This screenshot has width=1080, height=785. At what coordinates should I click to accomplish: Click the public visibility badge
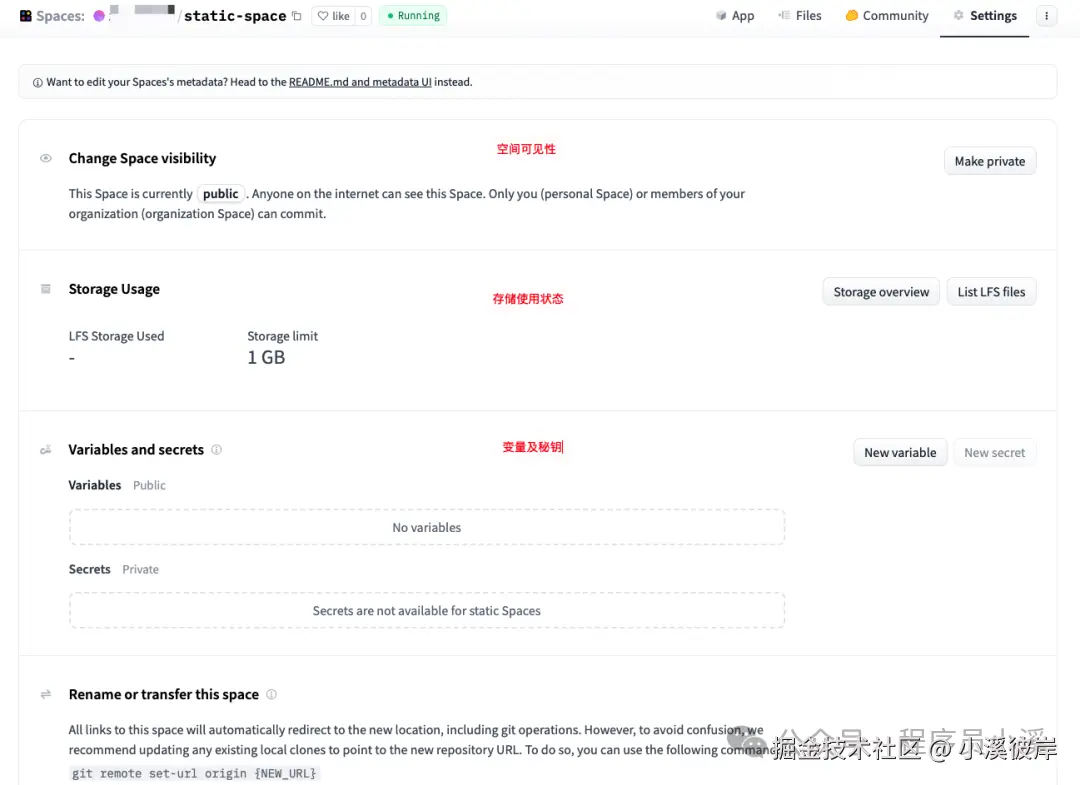tap(220, 193)
